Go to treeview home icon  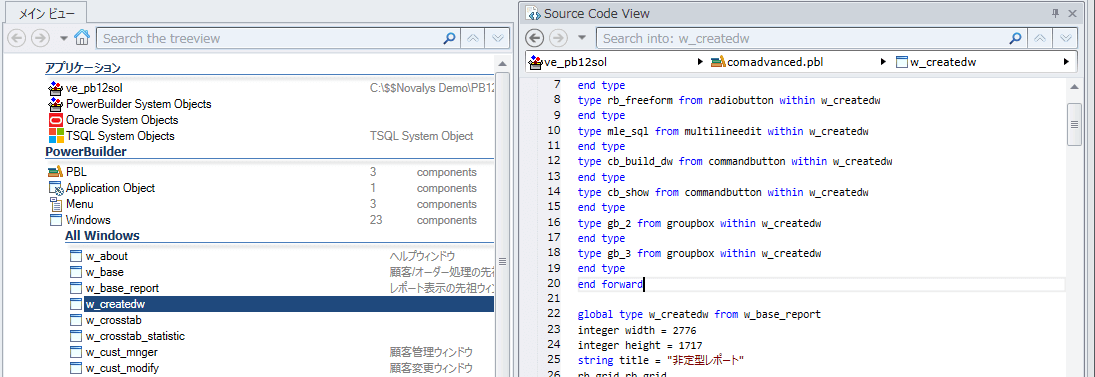(82, 38)
